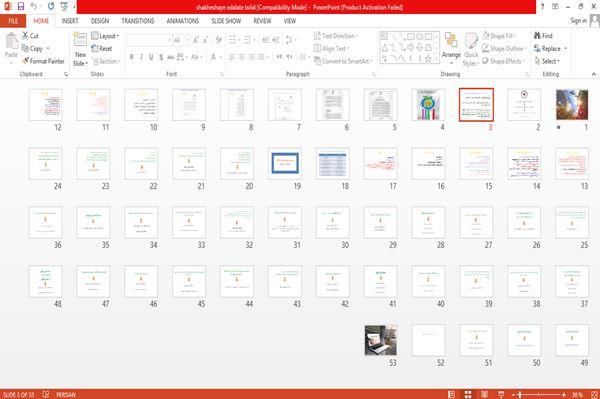Click the Redo button in title bar
Image resolution: width=600 pixels, height=399 pixels.
coord(51,7)
